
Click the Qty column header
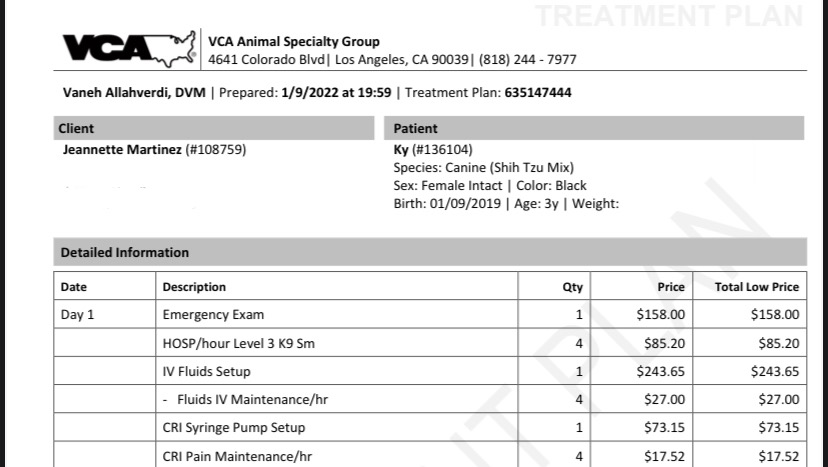coord(572,287)
